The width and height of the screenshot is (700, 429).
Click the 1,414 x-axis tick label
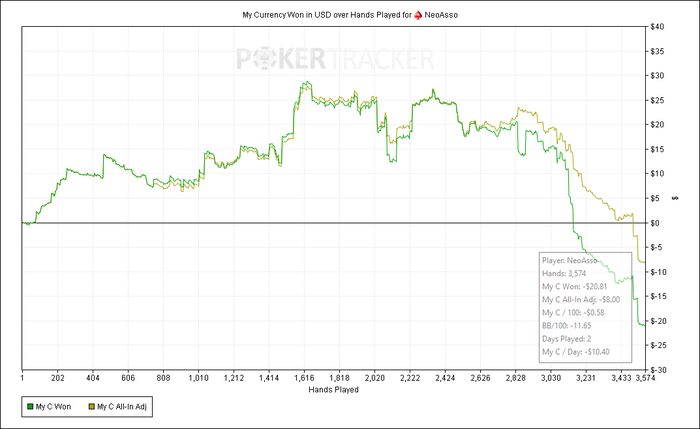tap(269, 378)
